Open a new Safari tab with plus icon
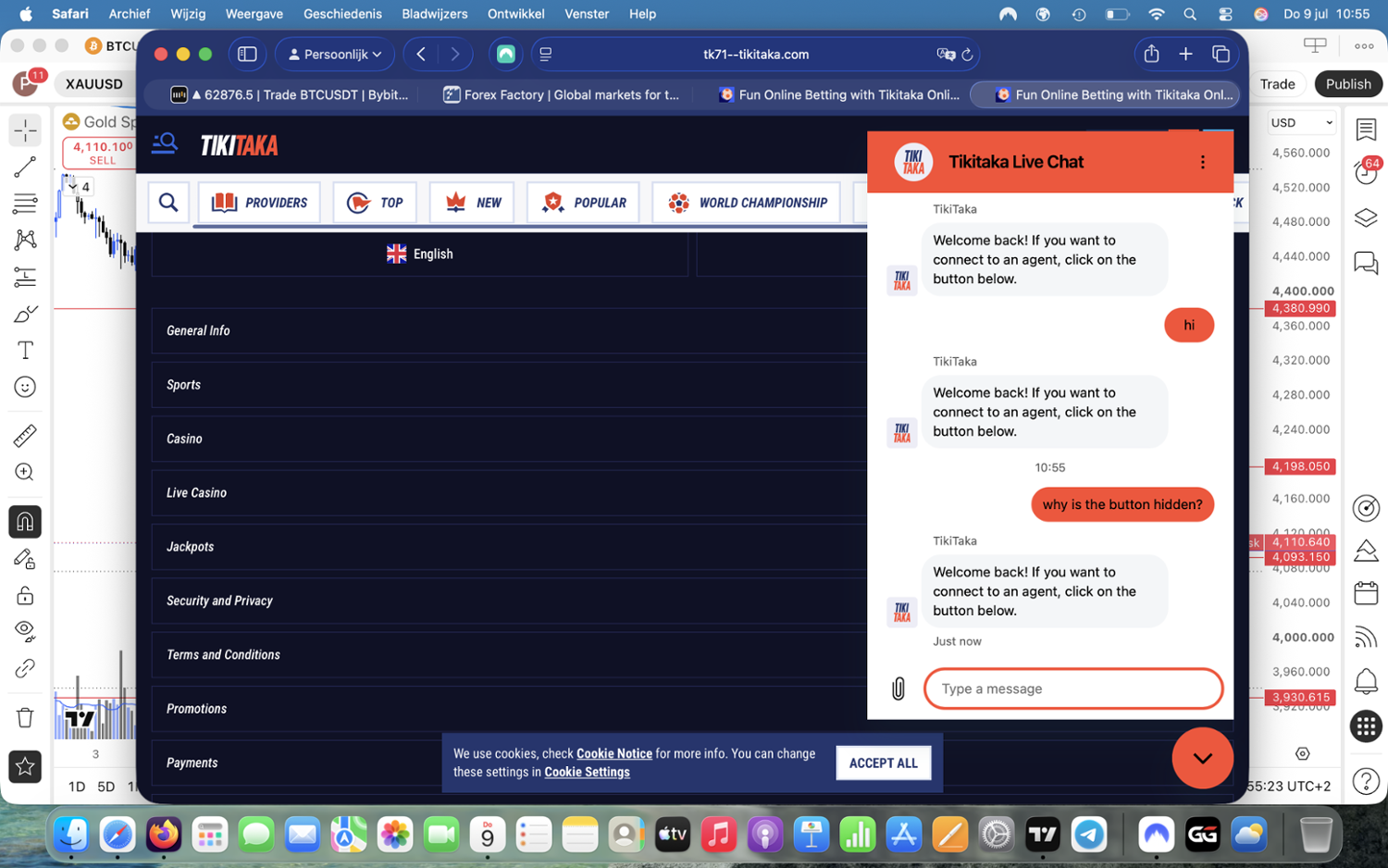This screenshot has width=1388, height=868. (1185, 54)
